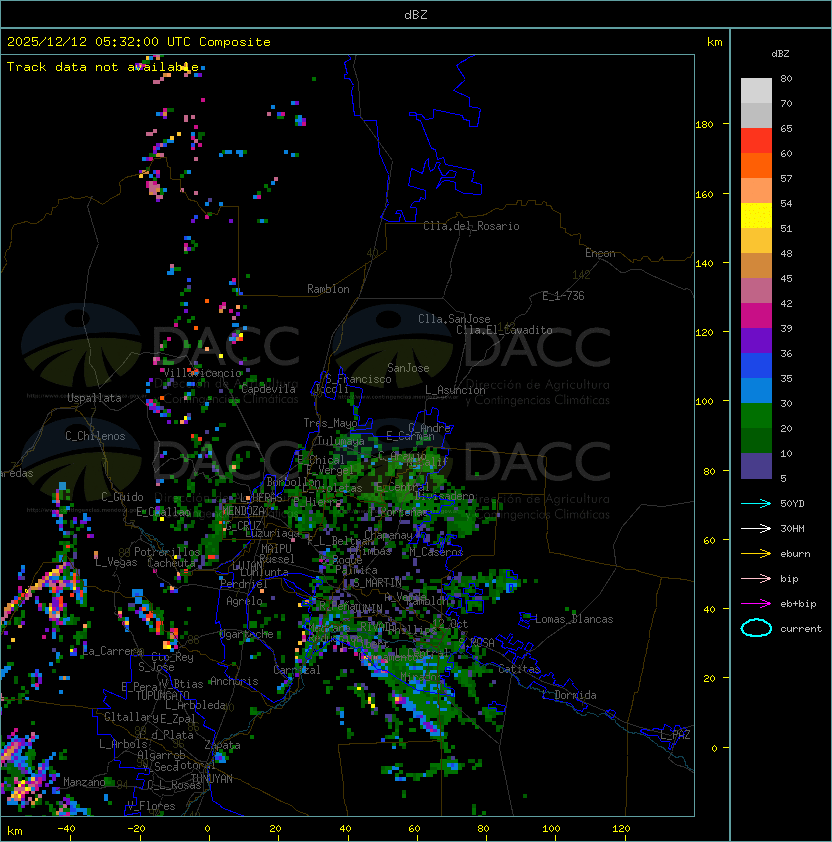Click the 'La_Carrera' map label
The height and width of the screenshot is (842, 832).
[x=112, y=651]
